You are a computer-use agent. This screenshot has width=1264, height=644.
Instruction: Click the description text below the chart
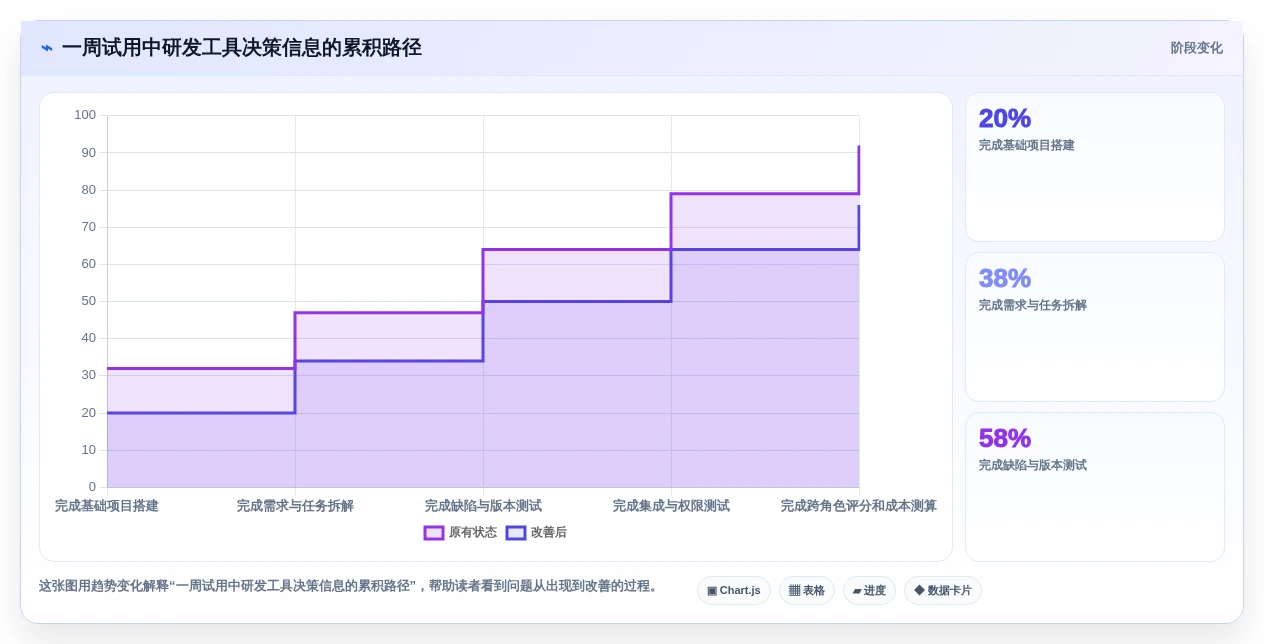(350, 586)
